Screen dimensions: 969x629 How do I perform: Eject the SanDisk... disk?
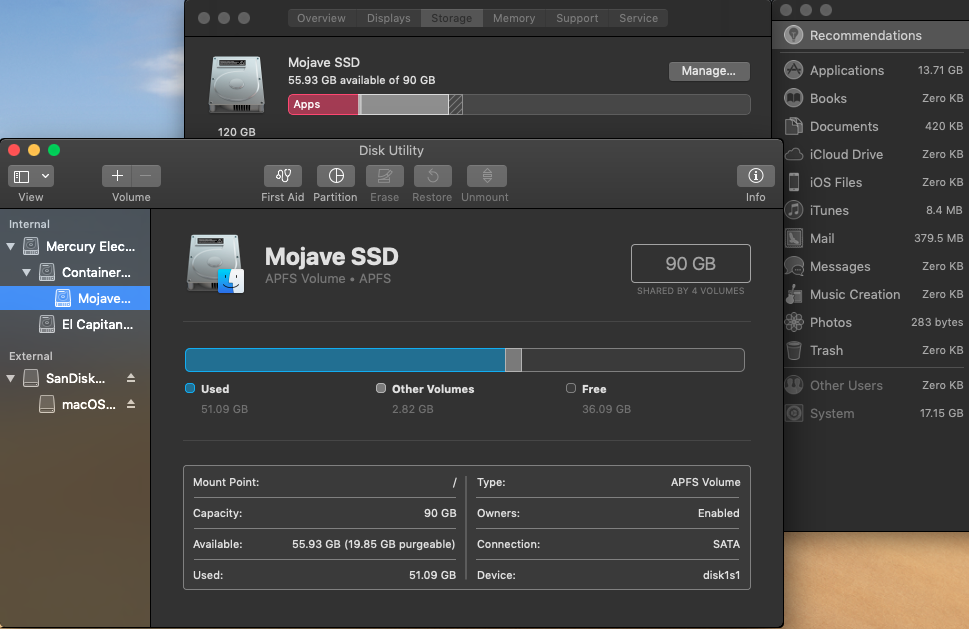coord(131,378)
